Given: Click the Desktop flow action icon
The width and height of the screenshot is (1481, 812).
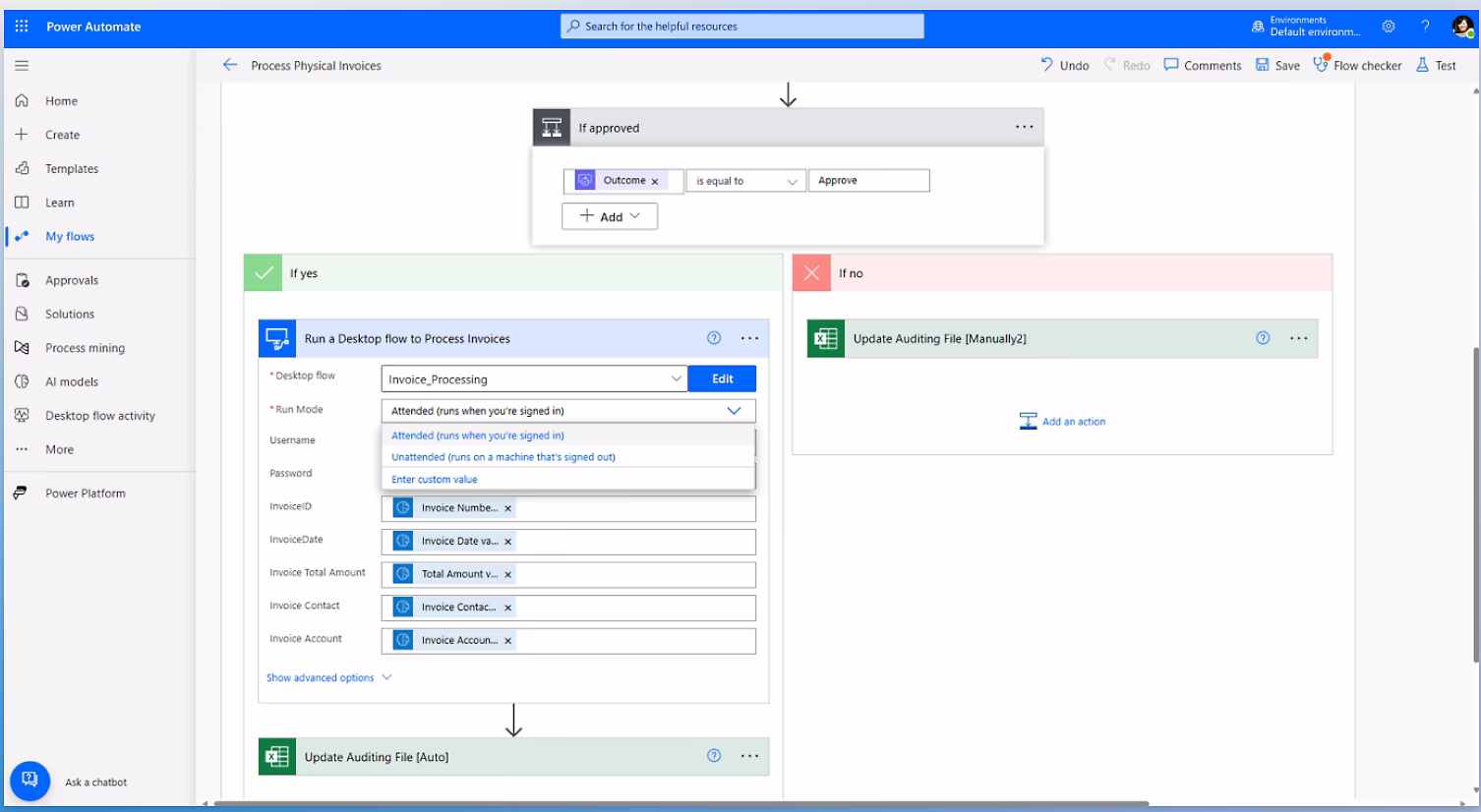Looking at the screenshot, I should coord(277,338).
